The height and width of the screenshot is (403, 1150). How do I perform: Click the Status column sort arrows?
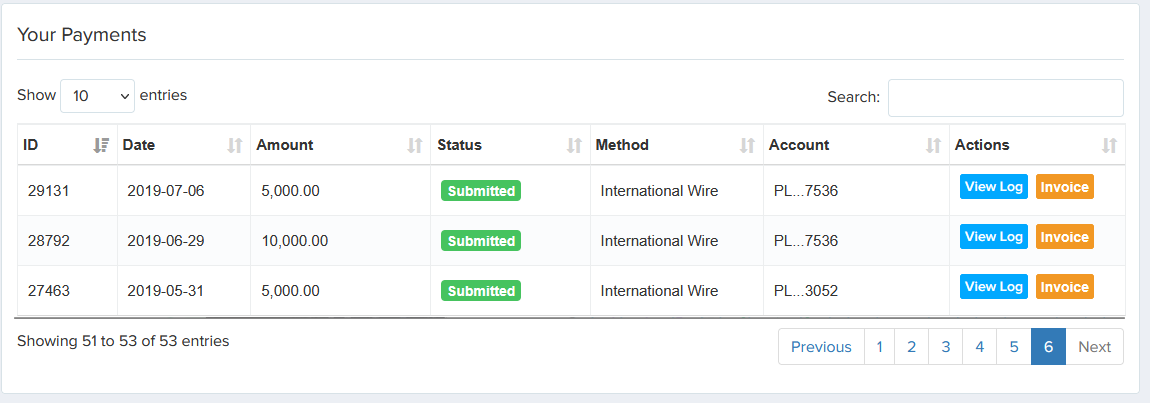click(x=574, y=145)
